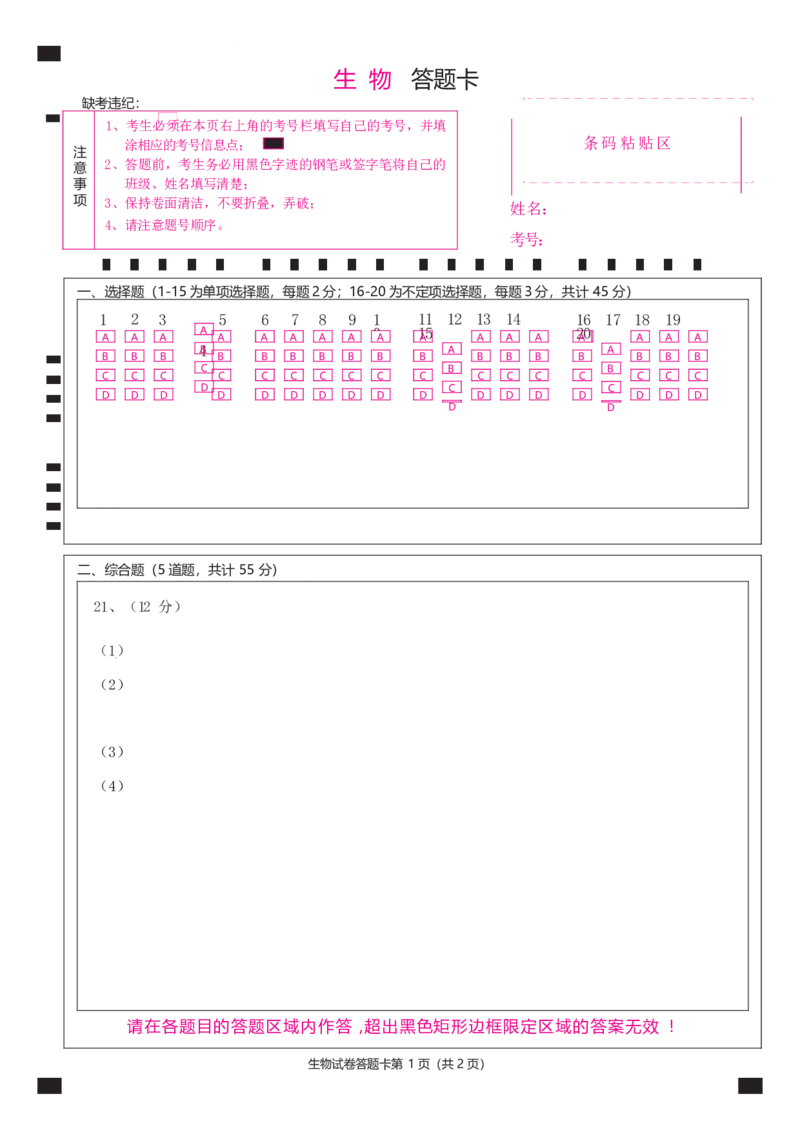The image size is (800, 1132).
Task: Click the left magenta triangle below the bubbles
Action: coord(452,406)
